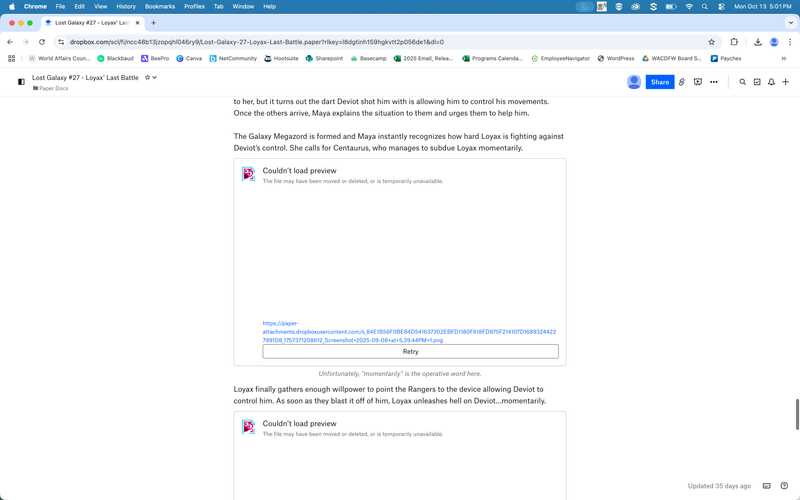Create a new doc with the plus icon

[x=786, y=82]
